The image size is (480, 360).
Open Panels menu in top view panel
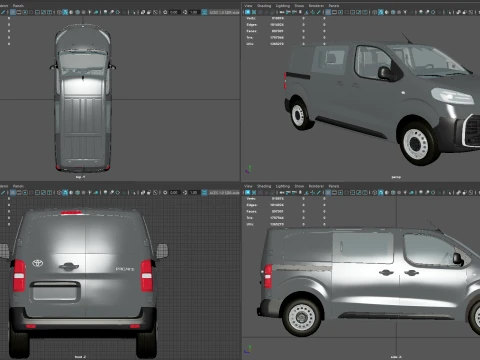point(18,6)
